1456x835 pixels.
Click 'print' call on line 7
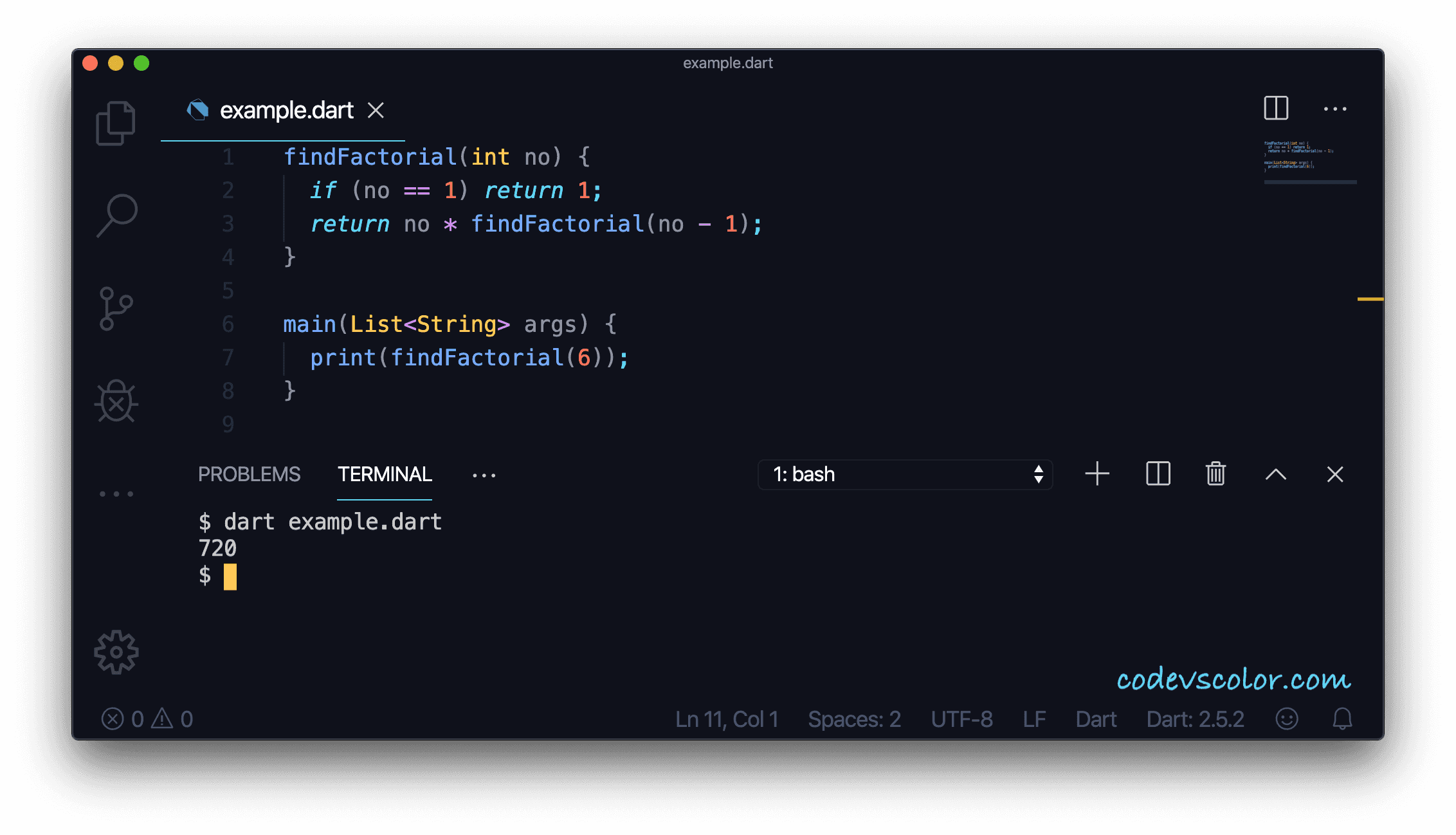(343, 358)
